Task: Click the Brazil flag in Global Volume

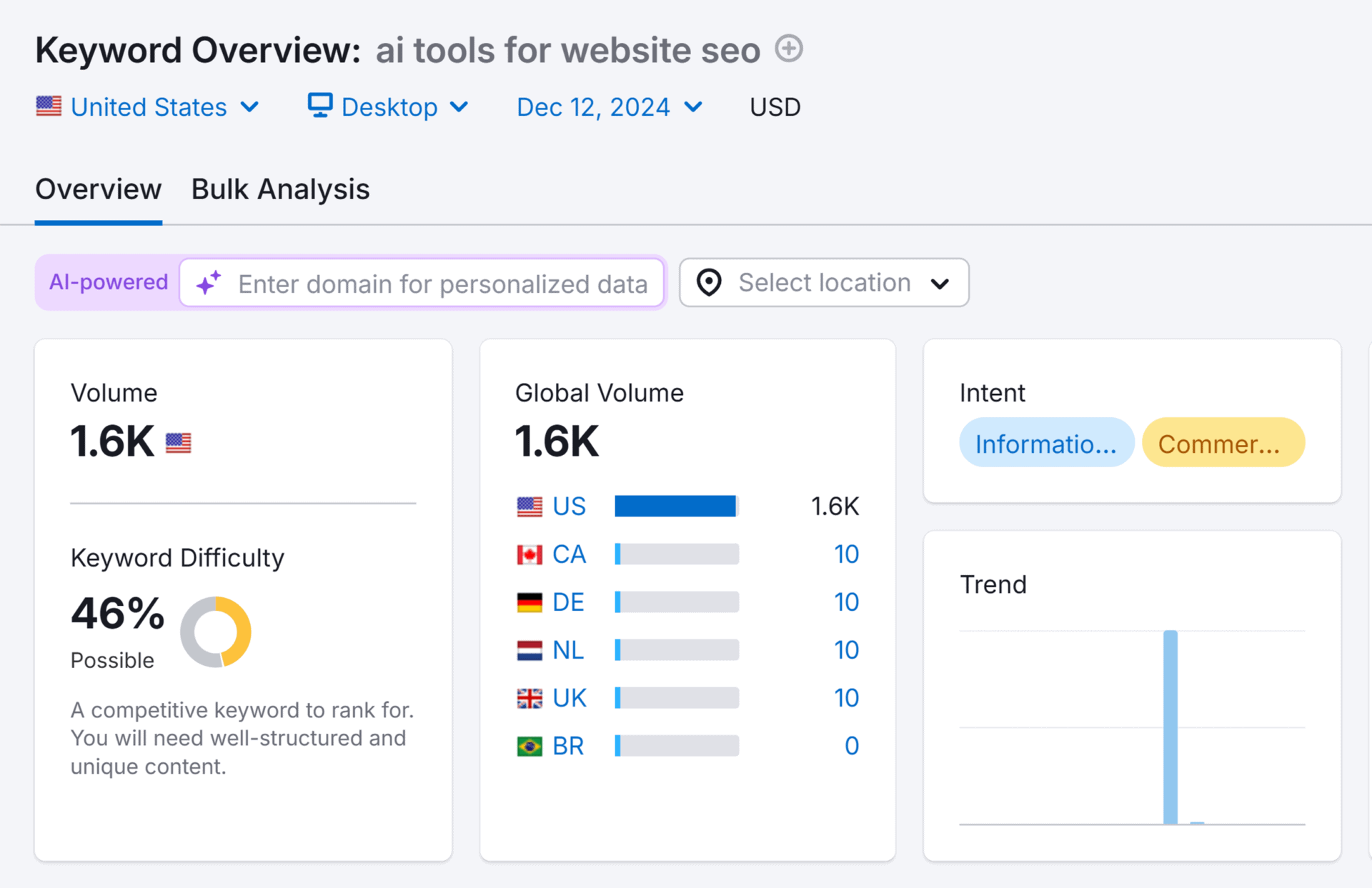Action: pos(530,745)
